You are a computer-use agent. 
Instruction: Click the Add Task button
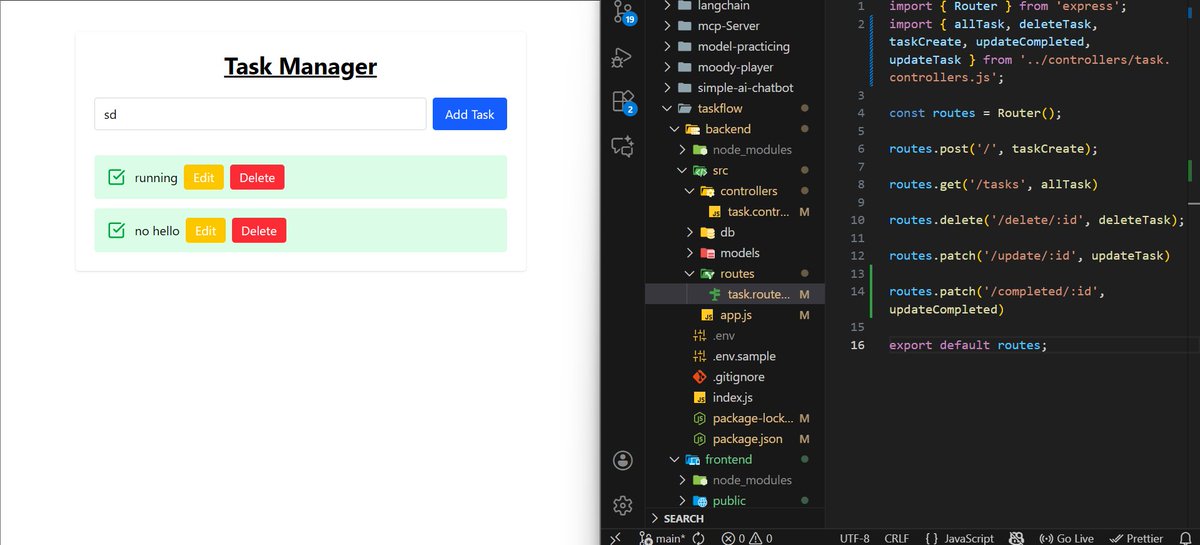tap(469, 114)
